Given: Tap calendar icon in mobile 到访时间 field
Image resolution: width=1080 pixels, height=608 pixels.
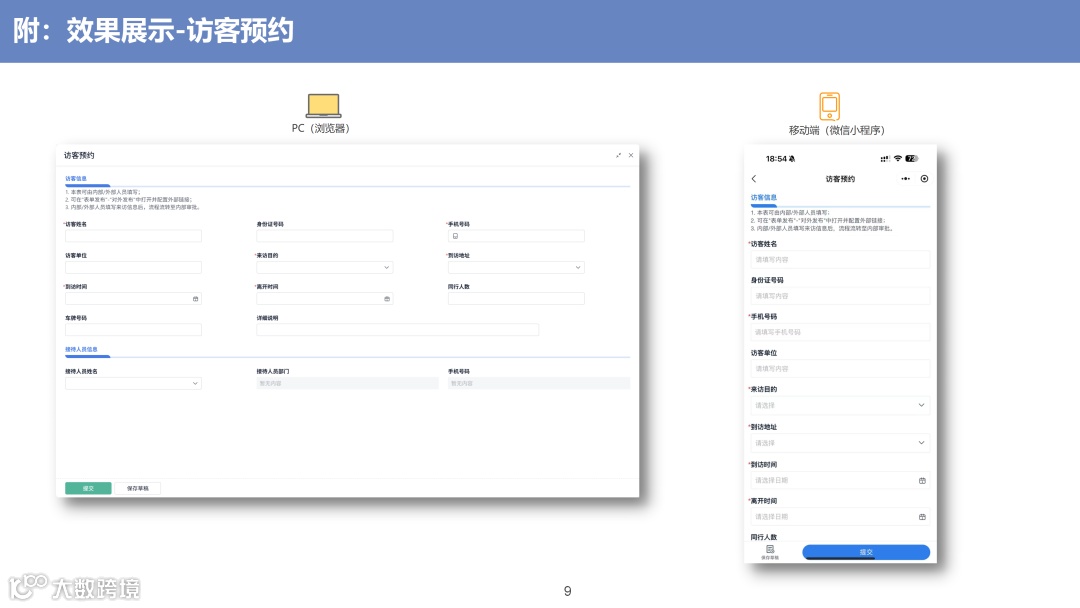Looking at the screenshot, I should (922, 481).
